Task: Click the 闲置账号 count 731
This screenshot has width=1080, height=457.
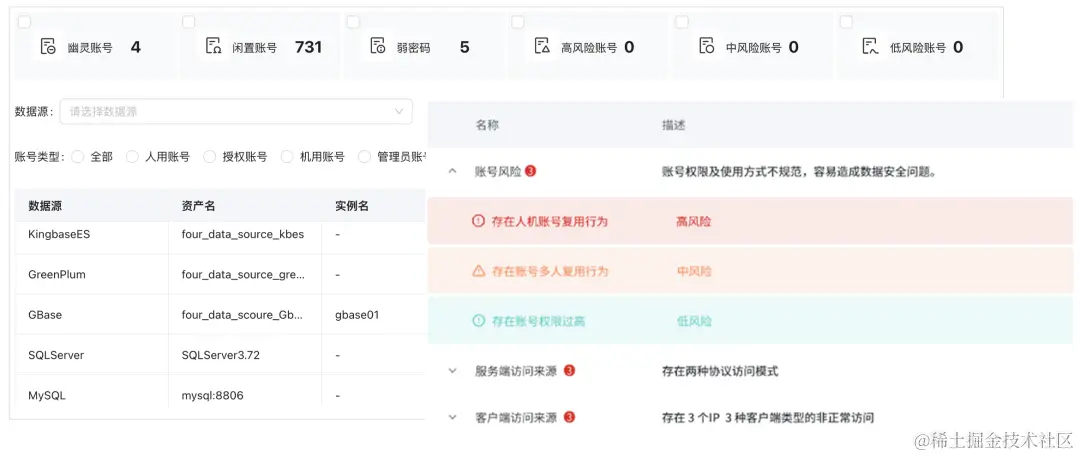Action: (309, 47)
